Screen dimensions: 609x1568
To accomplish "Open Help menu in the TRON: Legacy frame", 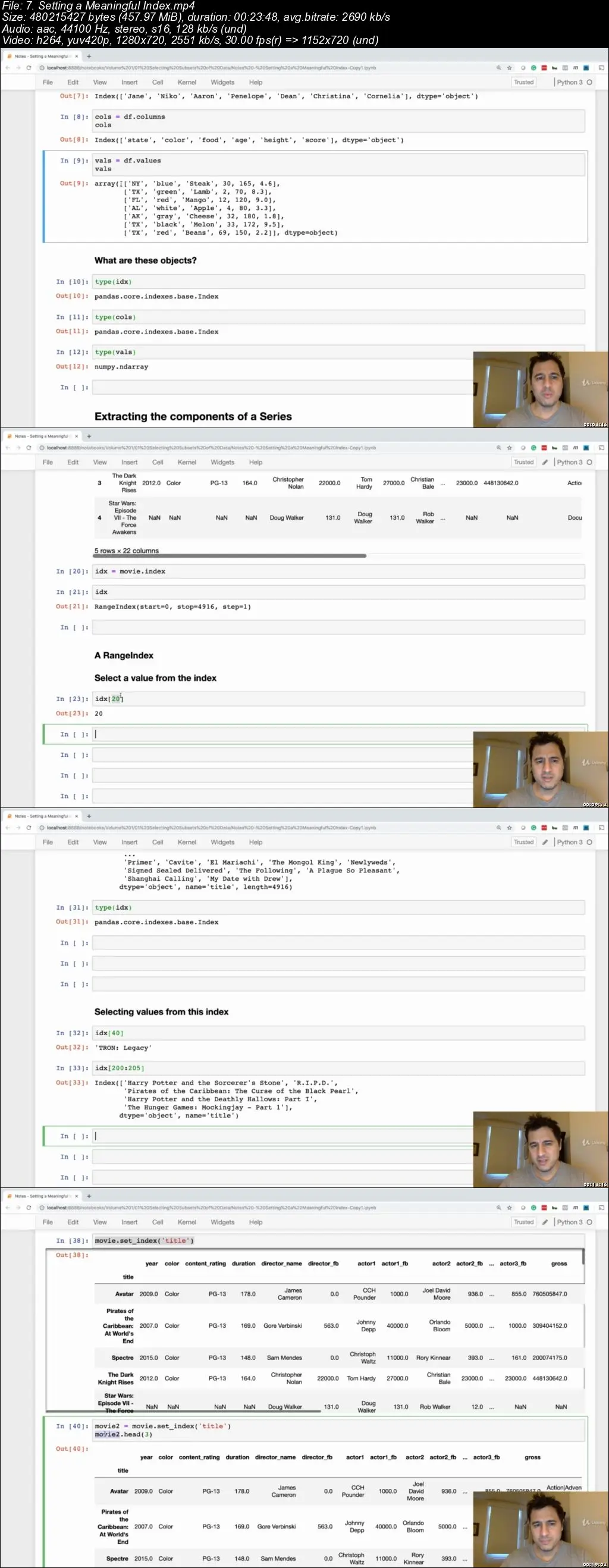I will pos(256,842).
